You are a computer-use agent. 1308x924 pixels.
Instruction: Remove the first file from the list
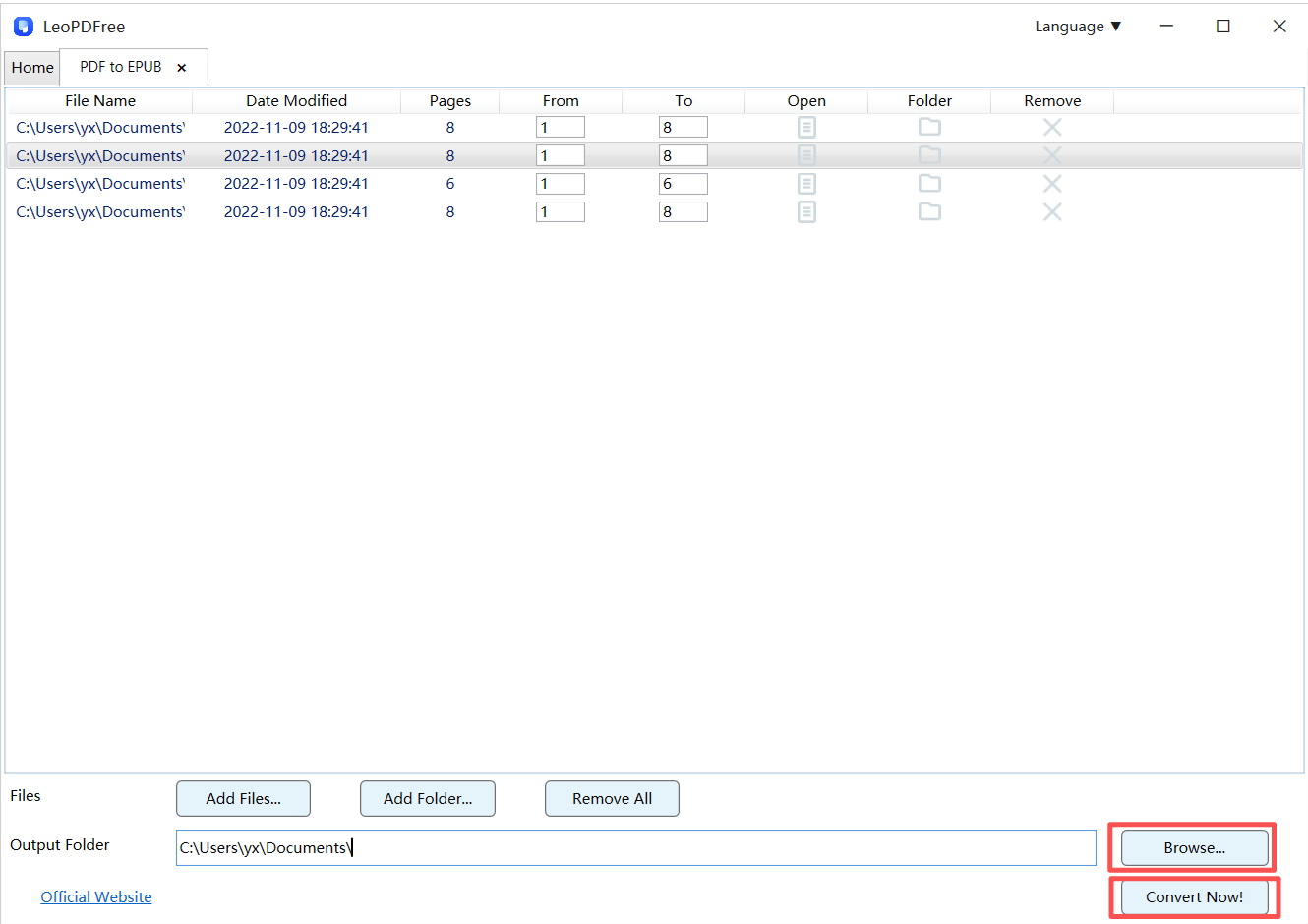1052,128
